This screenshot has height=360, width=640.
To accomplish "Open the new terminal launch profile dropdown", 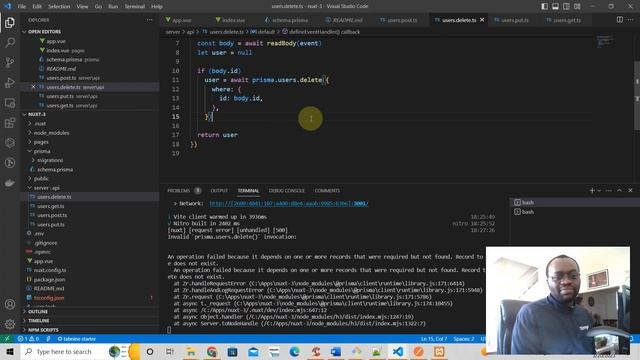I will 599,191.
